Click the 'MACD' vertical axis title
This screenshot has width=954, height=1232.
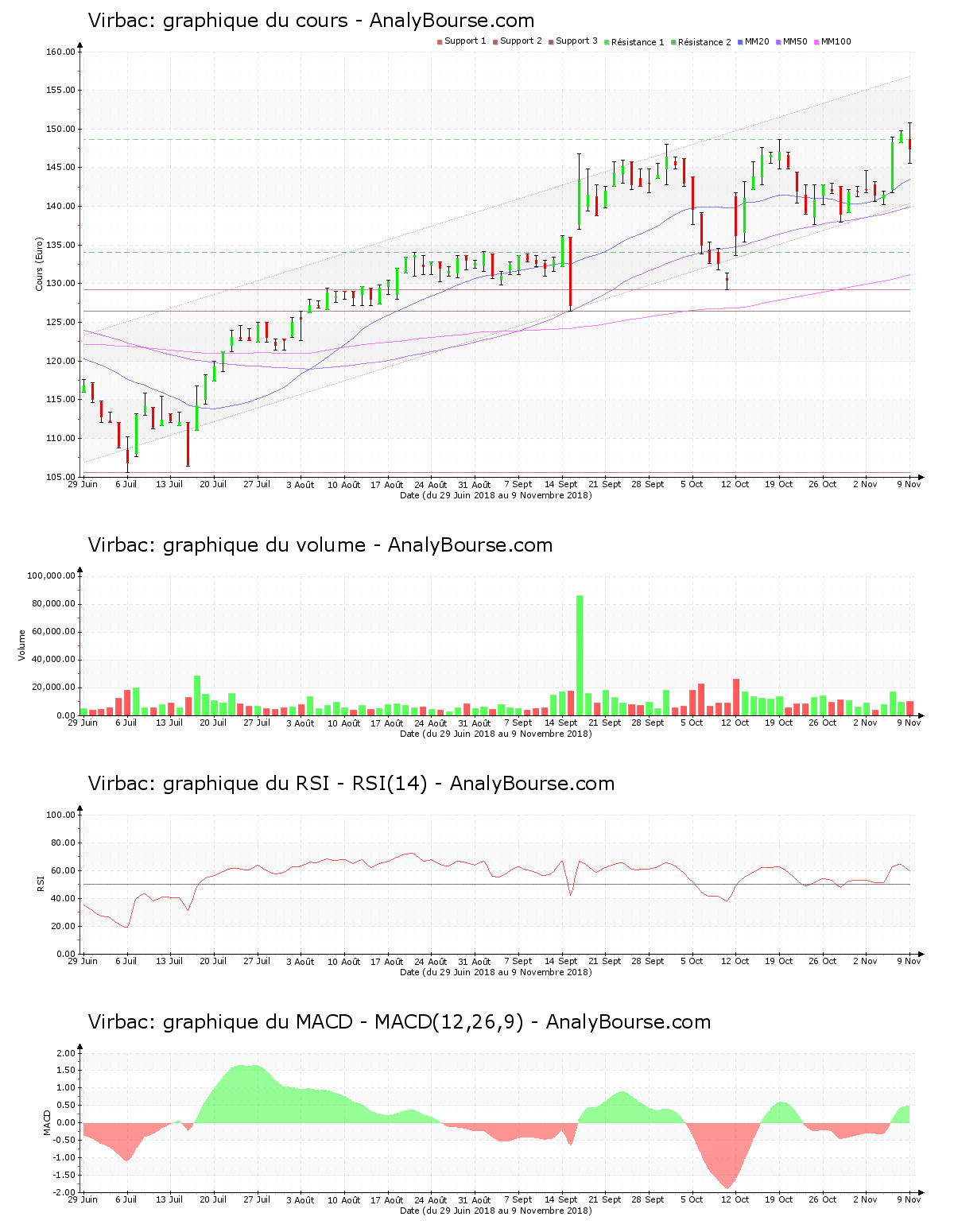pyautogui.click(x=47, y=1122)
